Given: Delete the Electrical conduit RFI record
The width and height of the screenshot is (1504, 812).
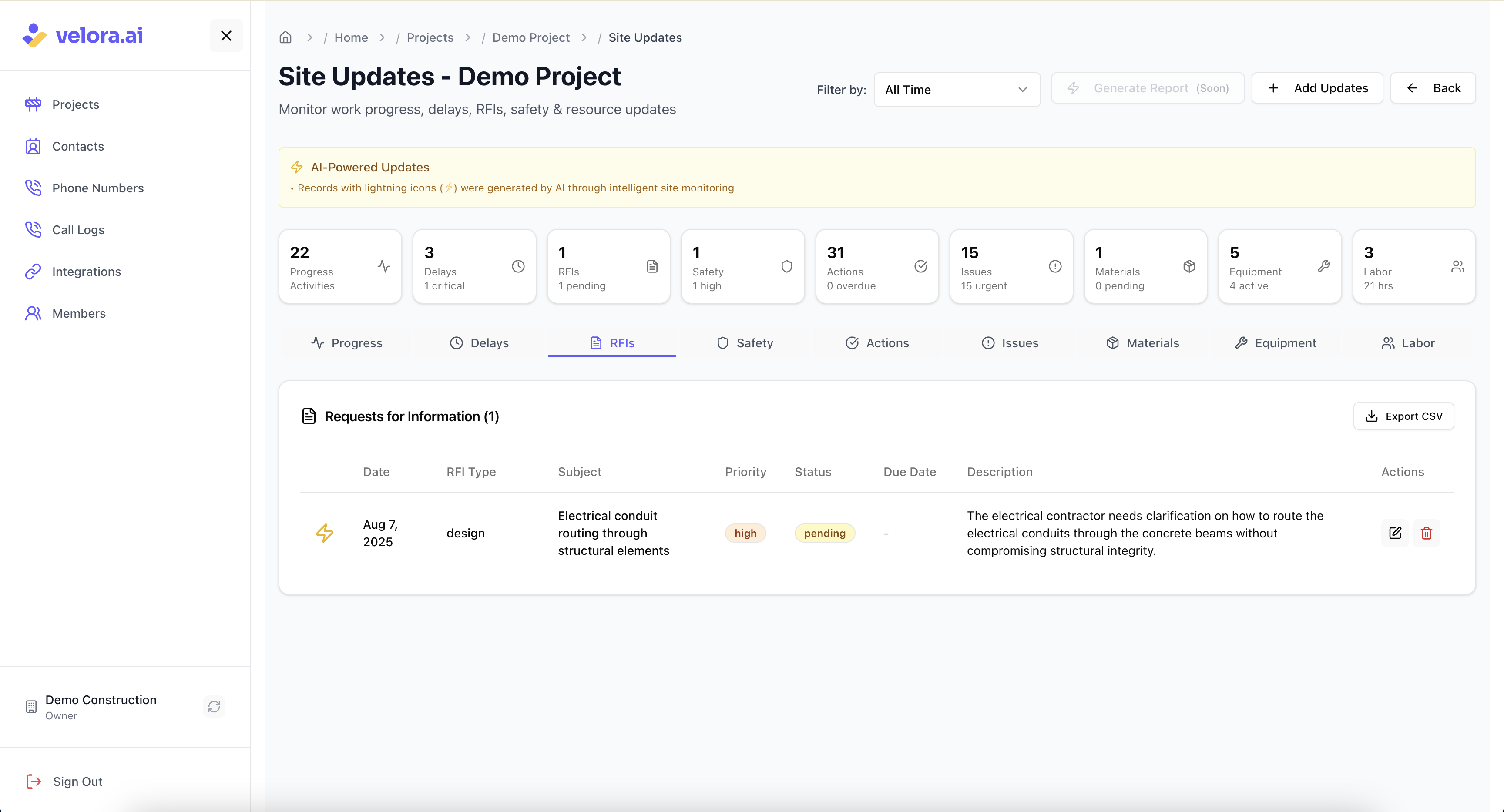Looking at the screenshot, I should click(1427, 533).
